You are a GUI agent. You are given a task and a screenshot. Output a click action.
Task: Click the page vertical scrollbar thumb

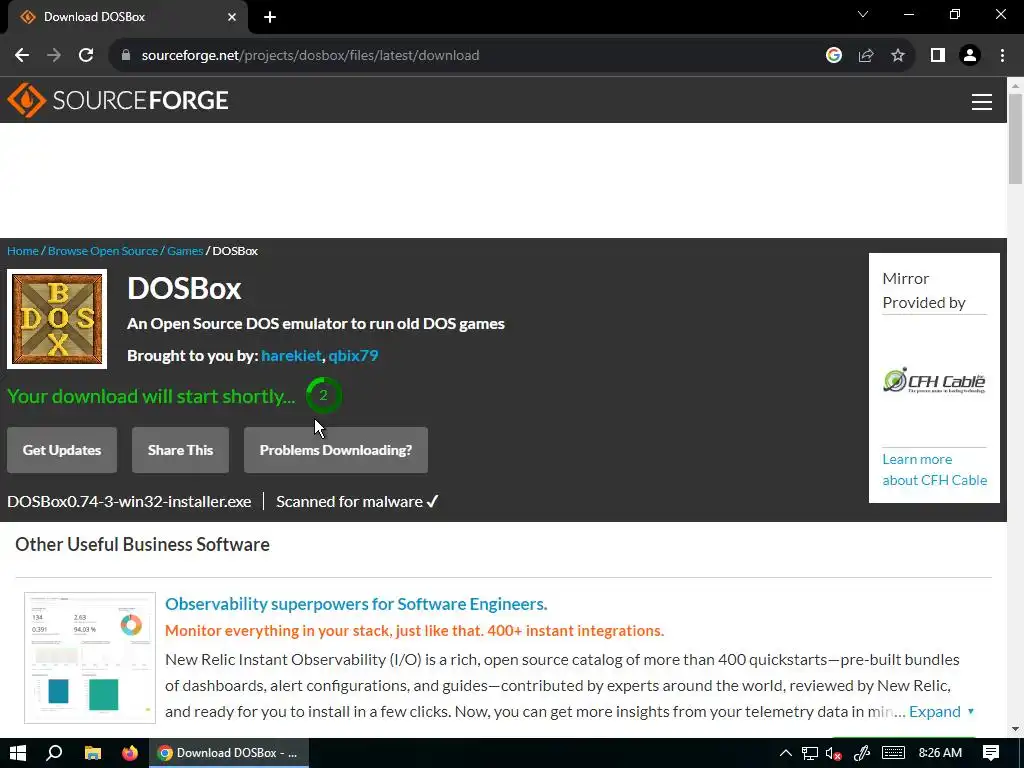(x=1016, y=139)
